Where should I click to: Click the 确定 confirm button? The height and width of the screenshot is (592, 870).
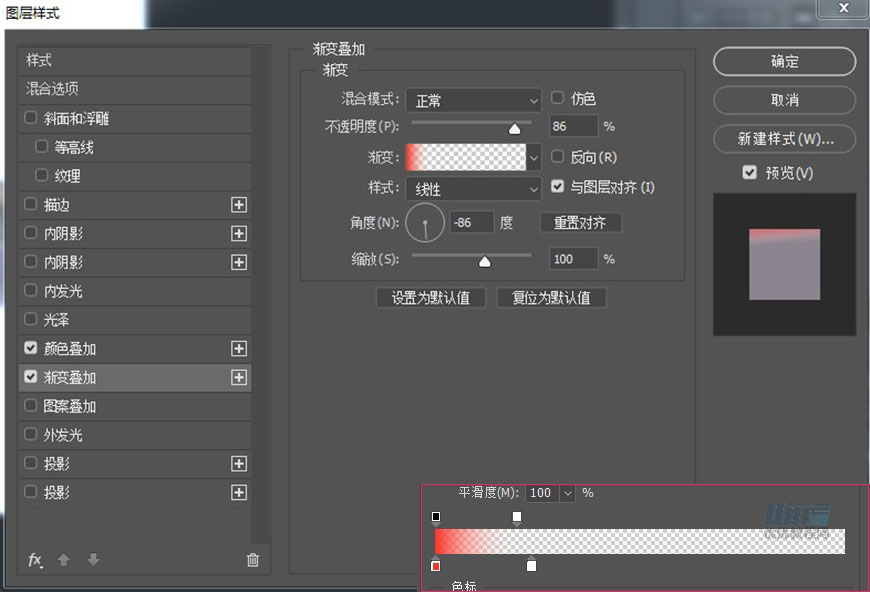[x=784, y=62]
